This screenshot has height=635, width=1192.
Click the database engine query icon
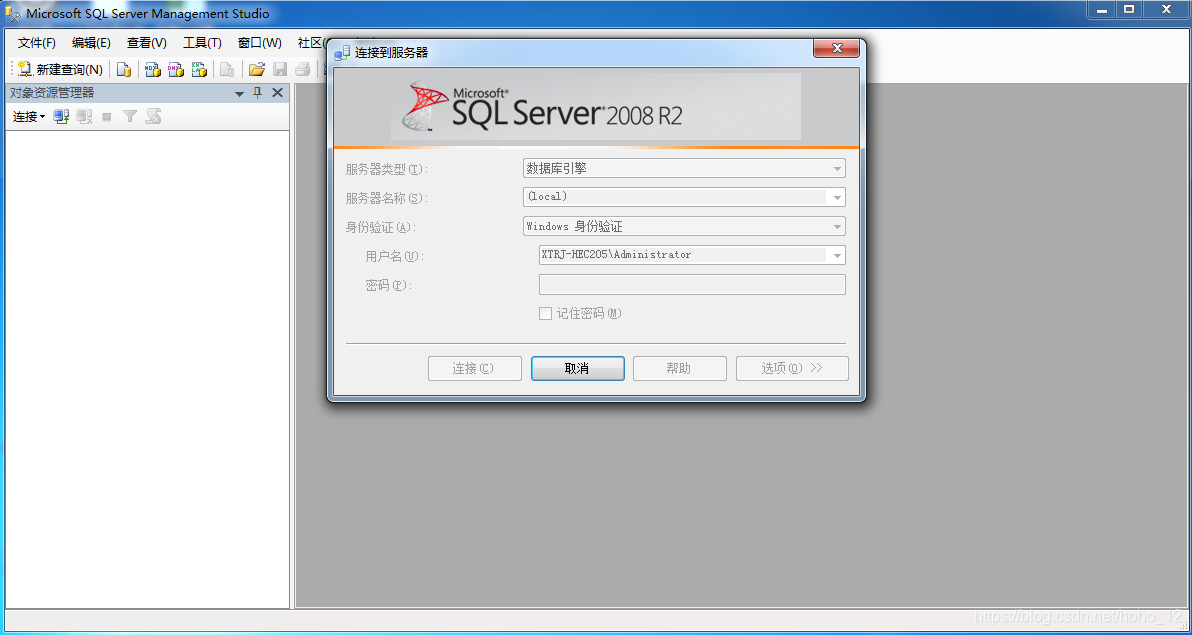123,69
